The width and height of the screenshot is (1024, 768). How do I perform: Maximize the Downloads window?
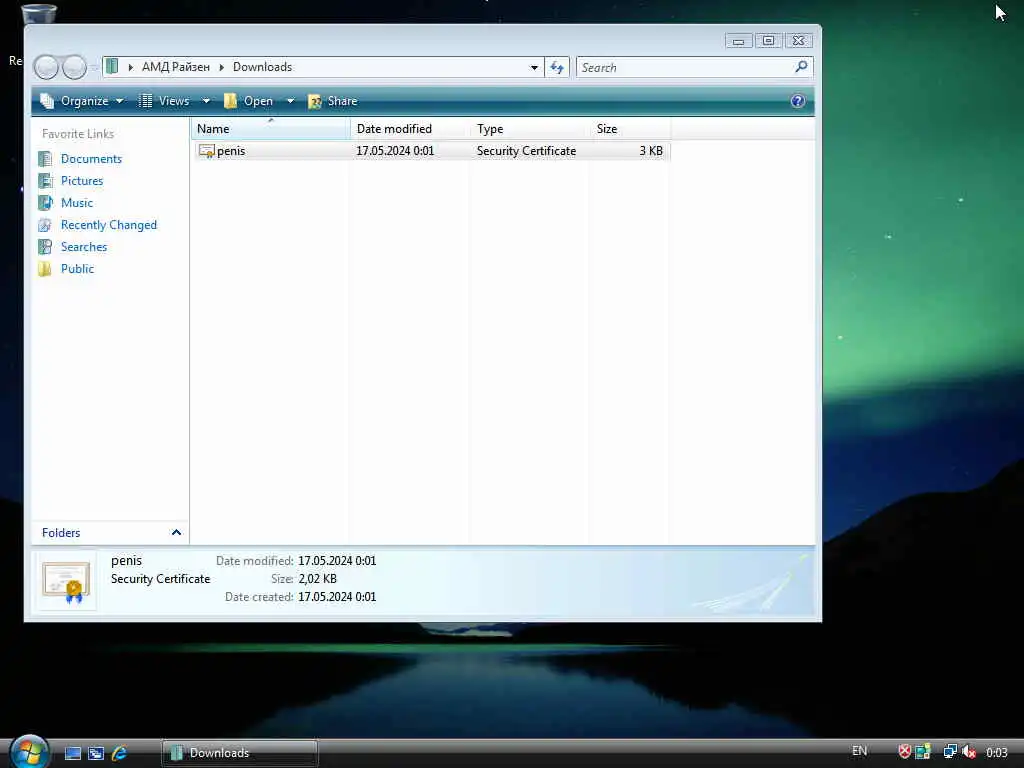click(x=769, y=41)
